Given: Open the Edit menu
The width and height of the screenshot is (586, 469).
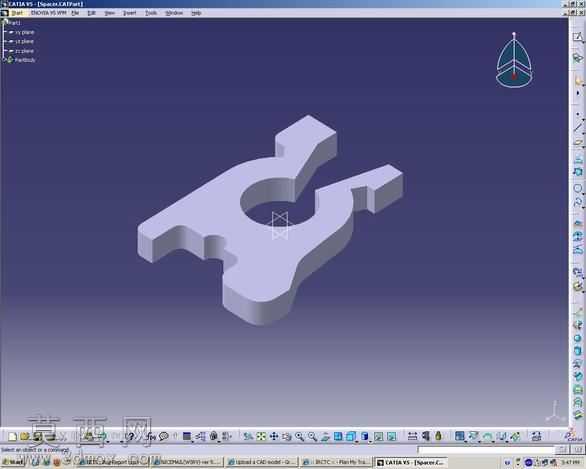Looking at the screenshot, I should click(91, 13).
